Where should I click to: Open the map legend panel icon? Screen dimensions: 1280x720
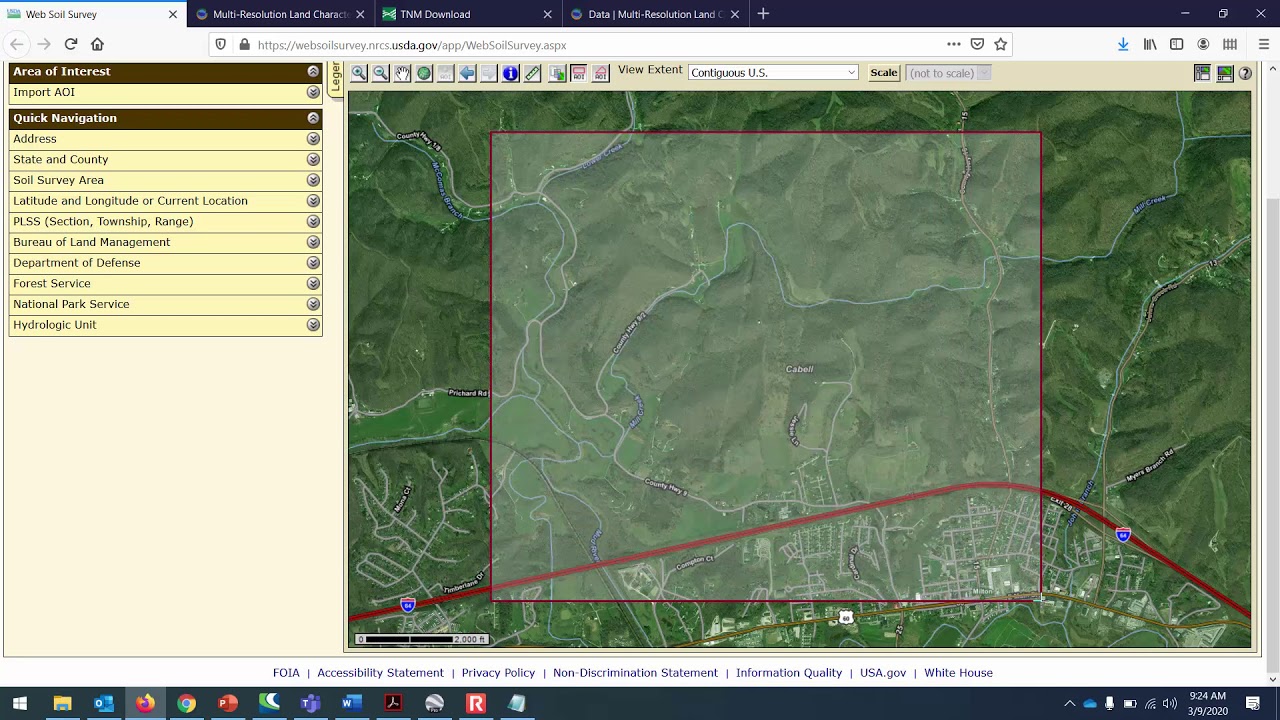tap(1203, 73)
